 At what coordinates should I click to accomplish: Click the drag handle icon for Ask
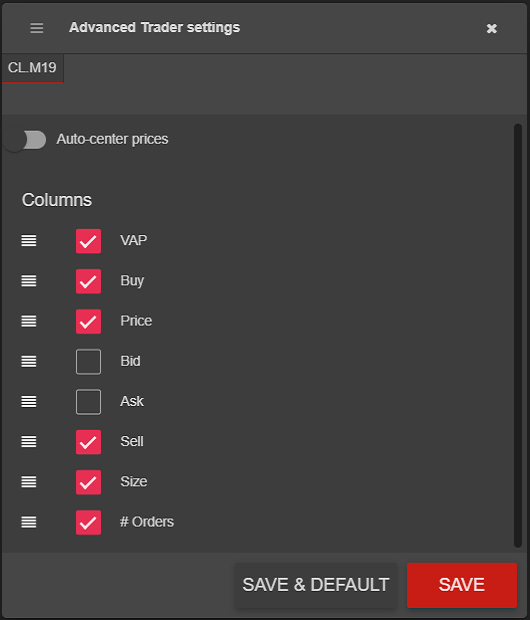point(29,402)
